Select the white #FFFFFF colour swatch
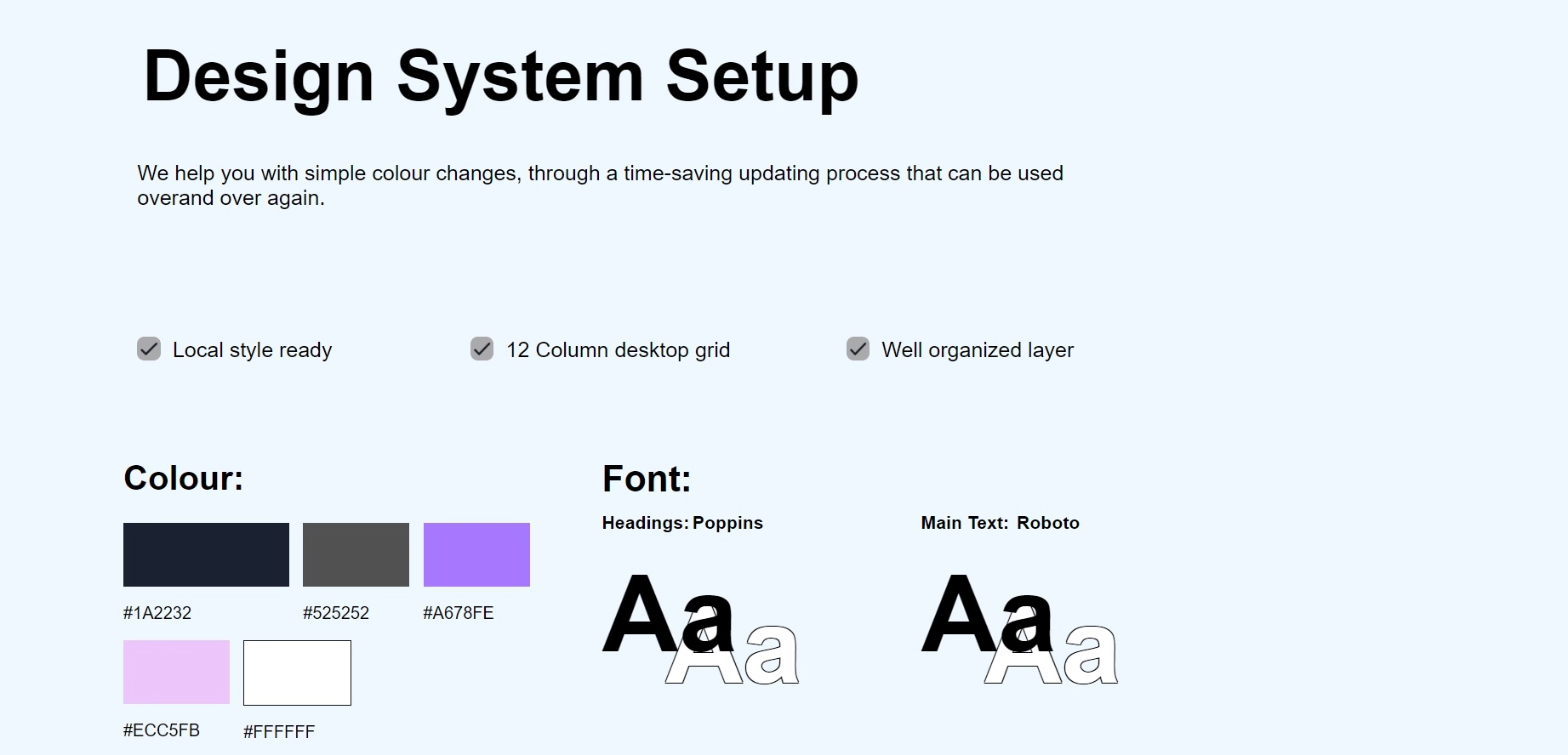The width and height of the screenshot is (1568, 755). click(297, 673)
